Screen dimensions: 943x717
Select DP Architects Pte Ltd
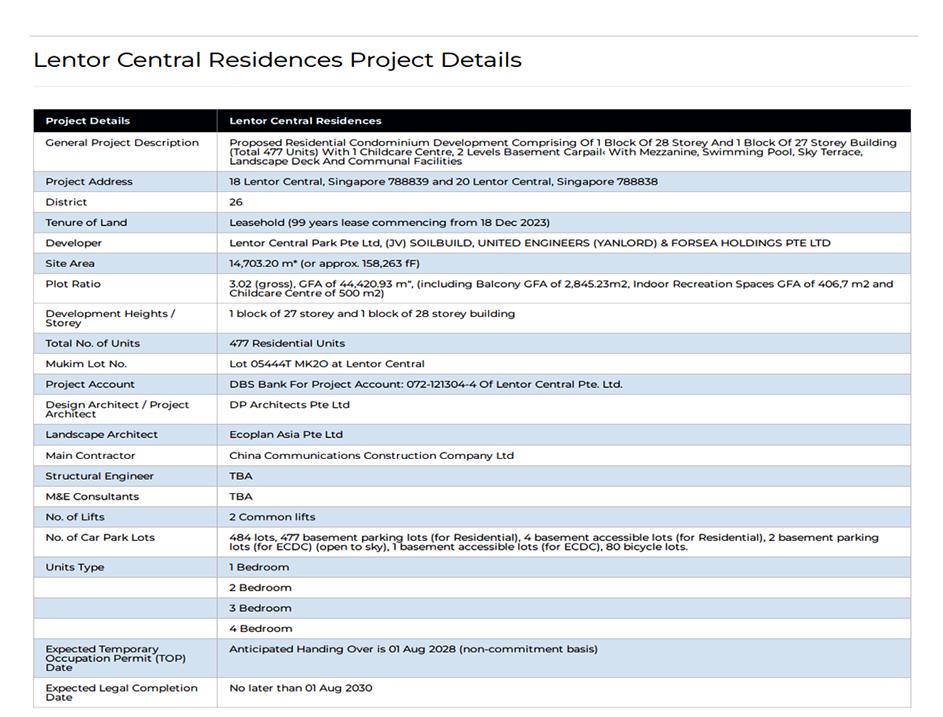pyautogui.click(x=289, y=405)
